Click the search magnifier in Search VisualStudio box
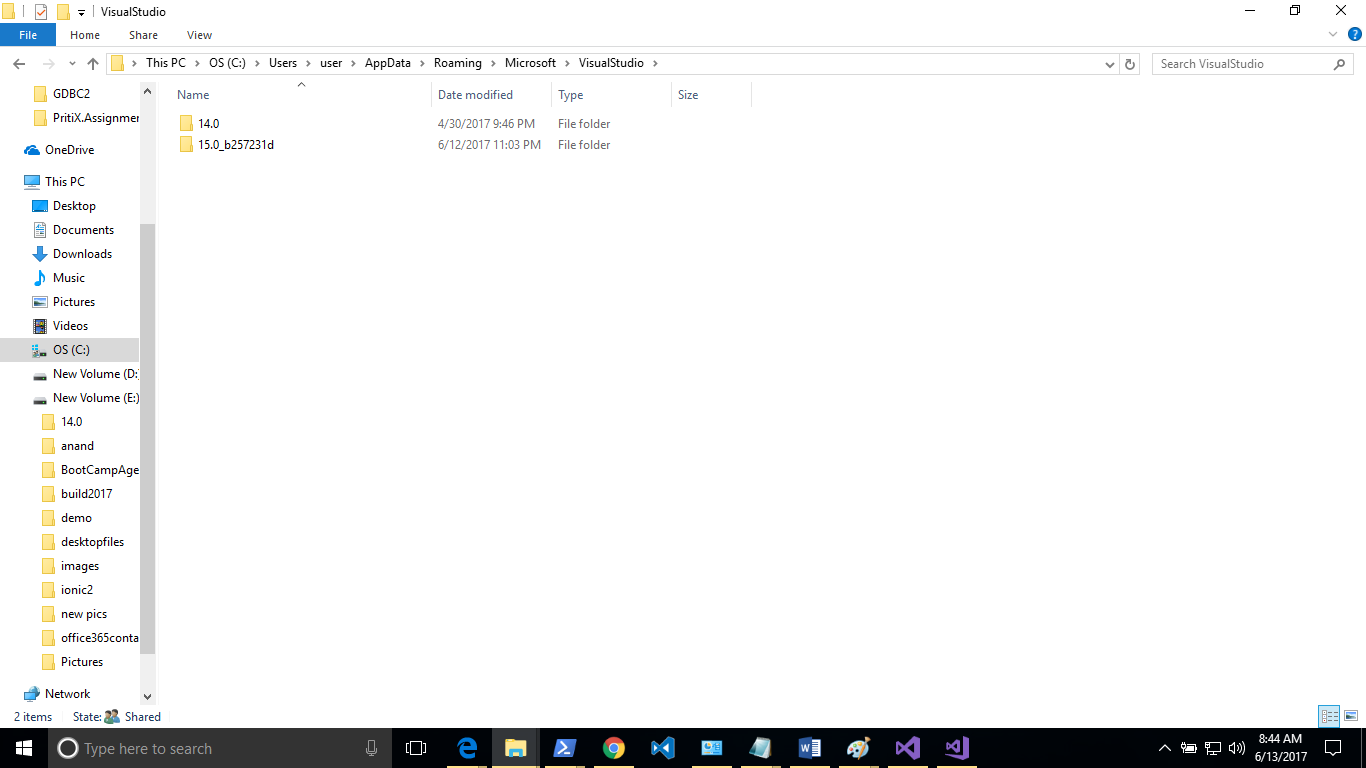1366x768 pixels. 1340,63
